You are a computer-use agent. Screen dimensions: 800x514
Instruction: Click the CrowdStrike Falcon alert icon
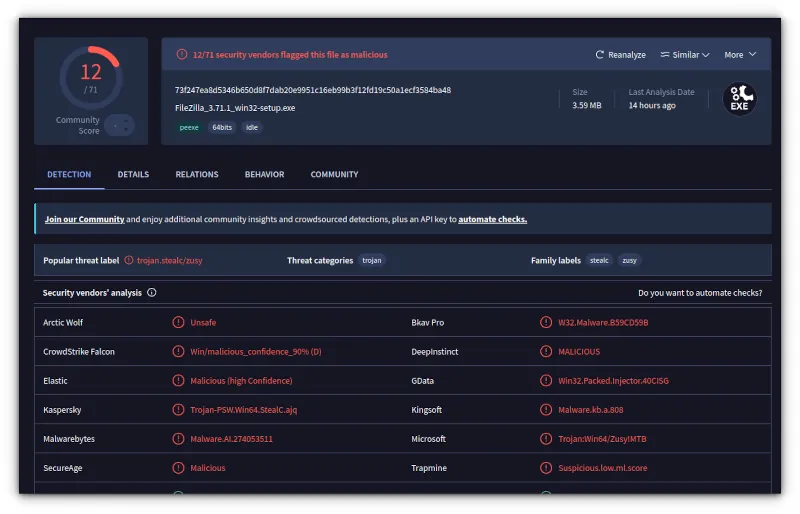click(x=178, y=352)
